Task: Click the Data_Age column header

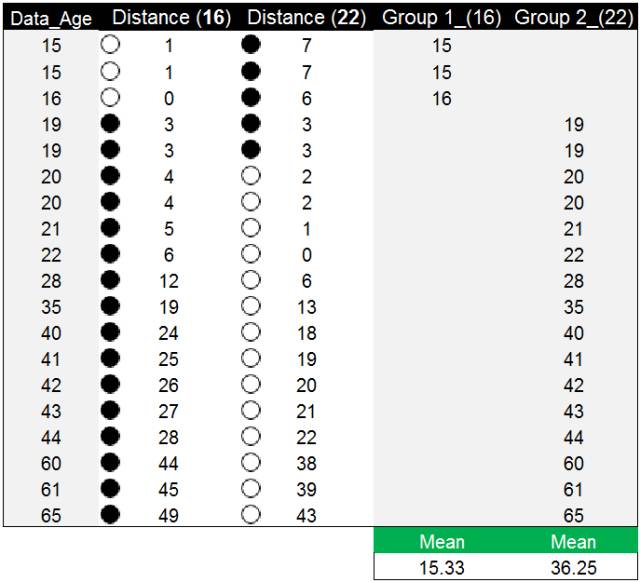Action: [51, 18]
